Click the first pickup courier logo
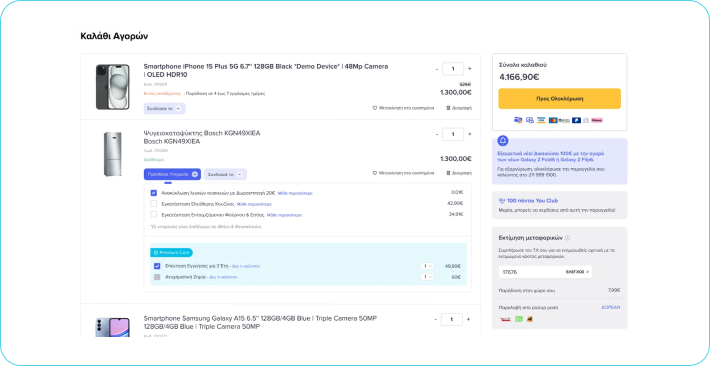710x366 pixels. [505, 319]
